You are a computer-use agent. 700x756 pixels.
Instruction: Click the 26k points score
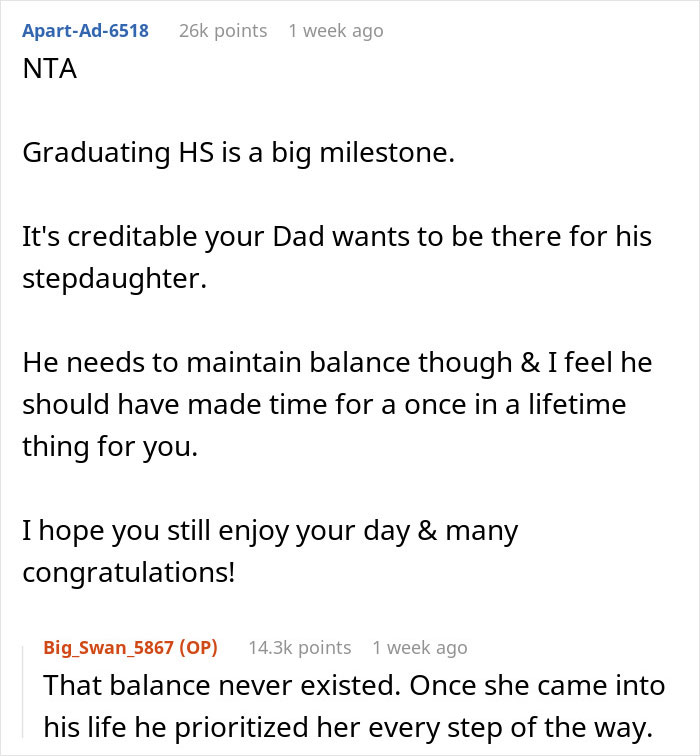223,31
